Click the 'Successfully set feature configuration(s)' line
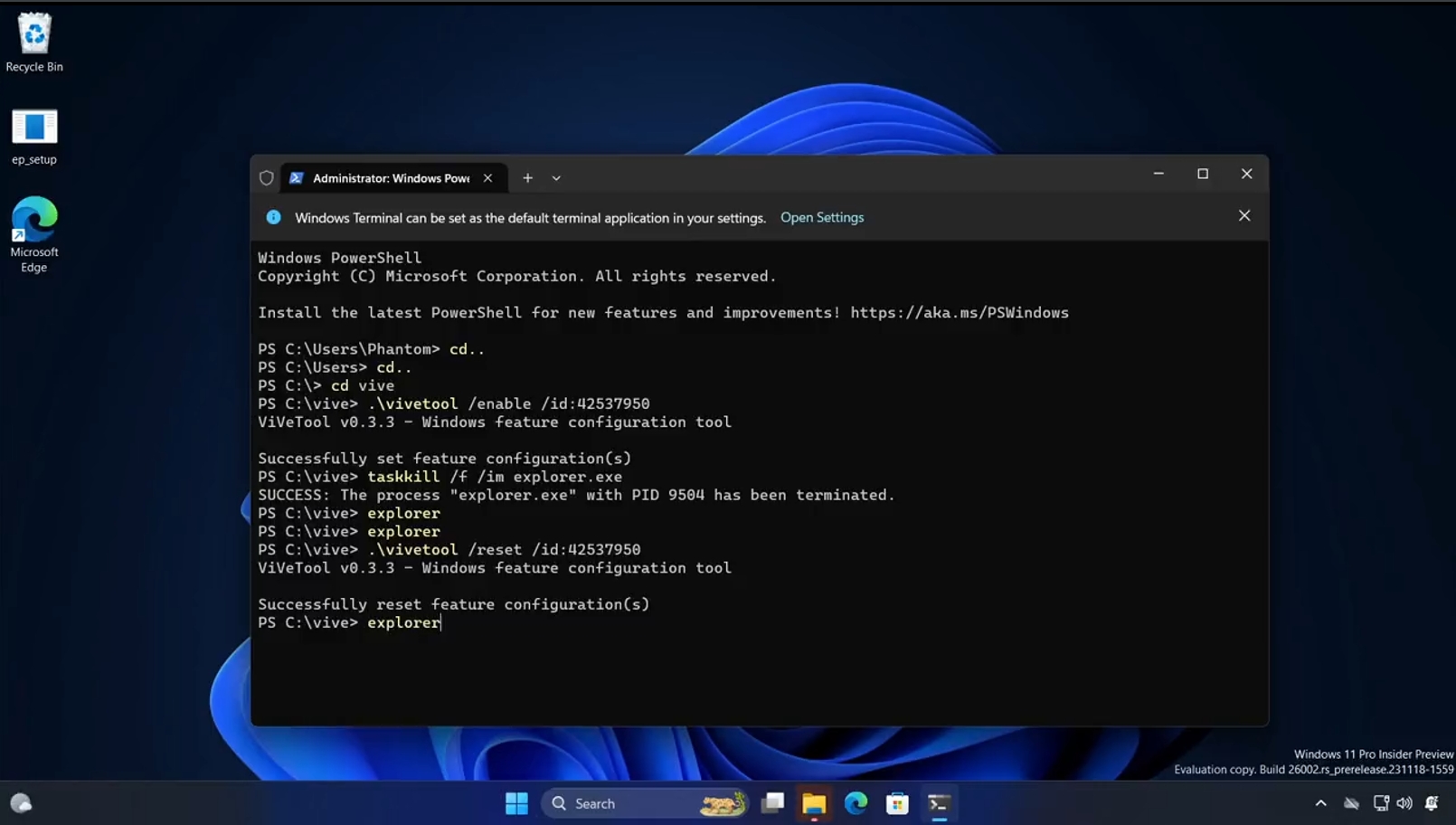This screenshot has height=825, width=1456. click(x=445, y=459)
